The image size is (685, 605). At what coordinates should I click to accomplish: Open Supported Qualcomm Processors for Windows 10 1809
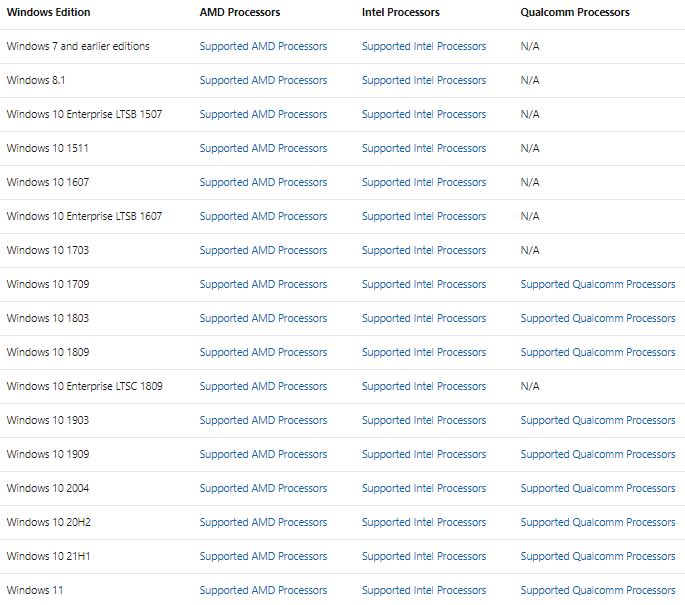598,353
